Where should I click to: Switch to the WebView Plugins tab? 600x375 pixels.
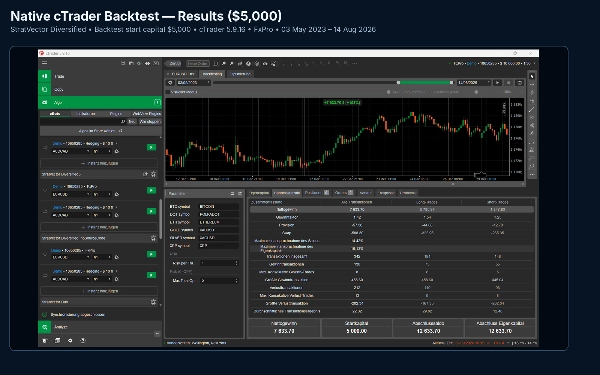pyautogui.click(x=147, y=114)
